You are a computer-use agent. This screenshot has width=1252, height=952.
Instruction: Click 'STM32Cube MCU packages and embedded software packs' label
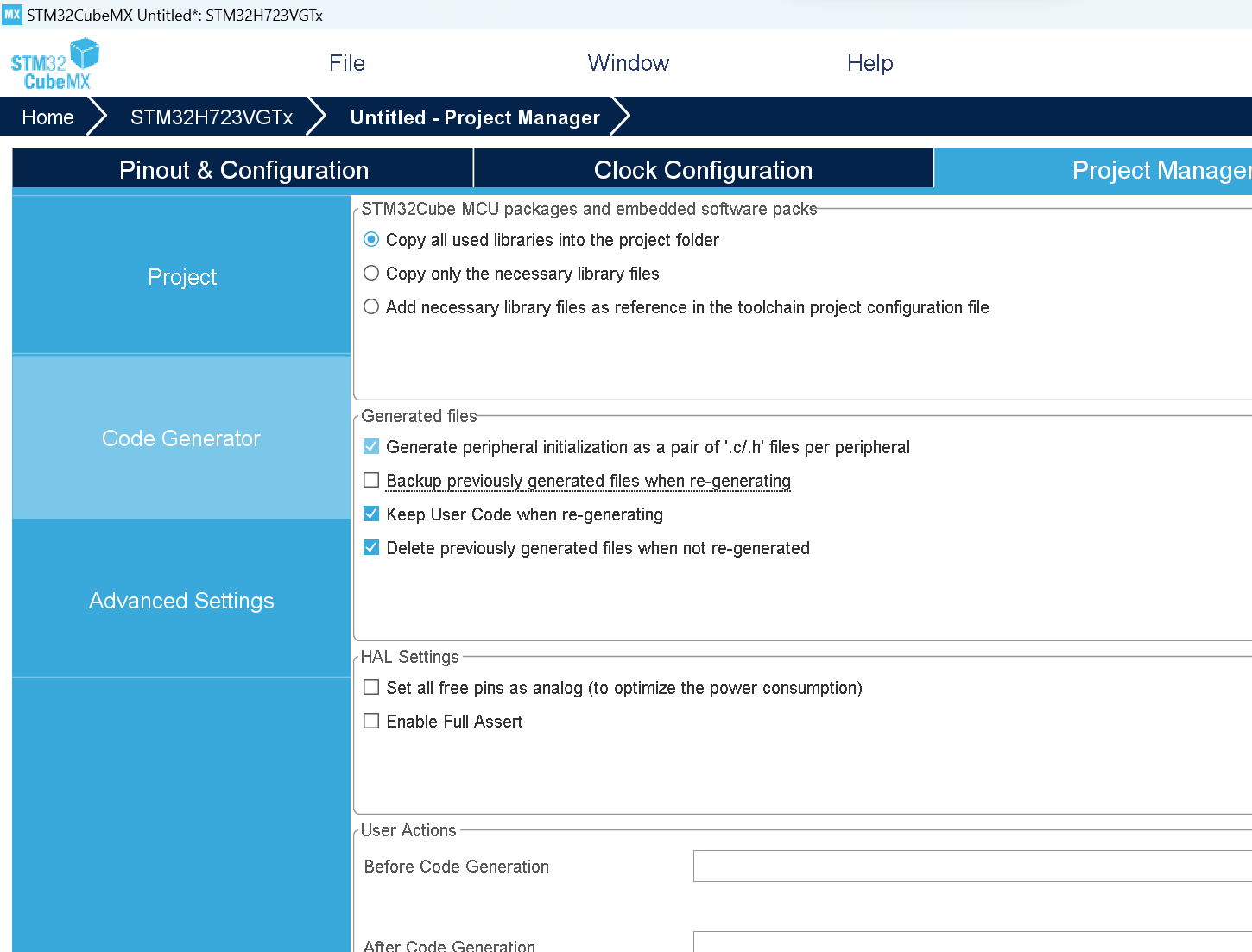[589, 208]
